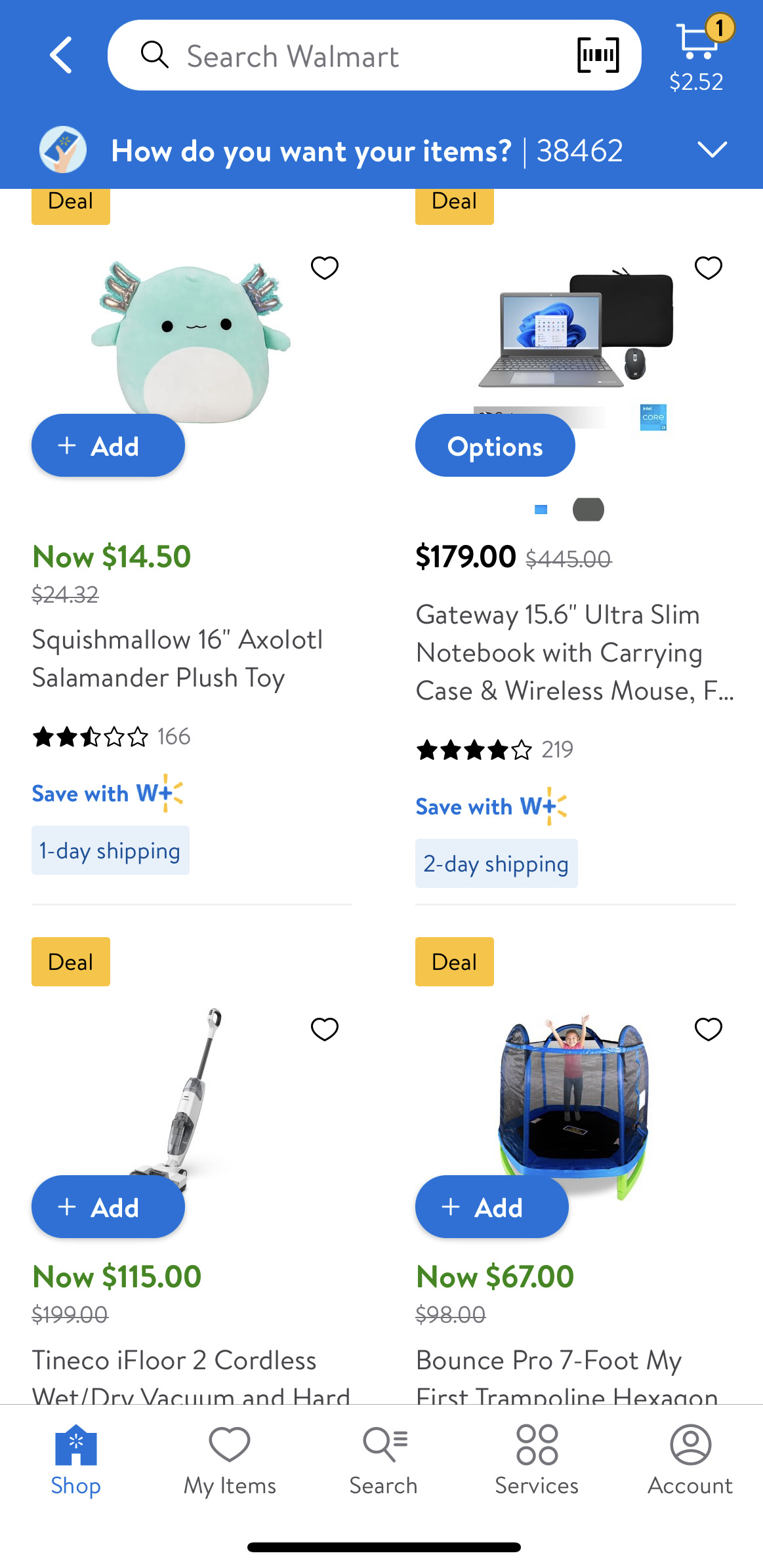The width and height of the screenshot is (763, 1568).
Task: Tap the search magnifier icon
Action: (x=155, y=55)
